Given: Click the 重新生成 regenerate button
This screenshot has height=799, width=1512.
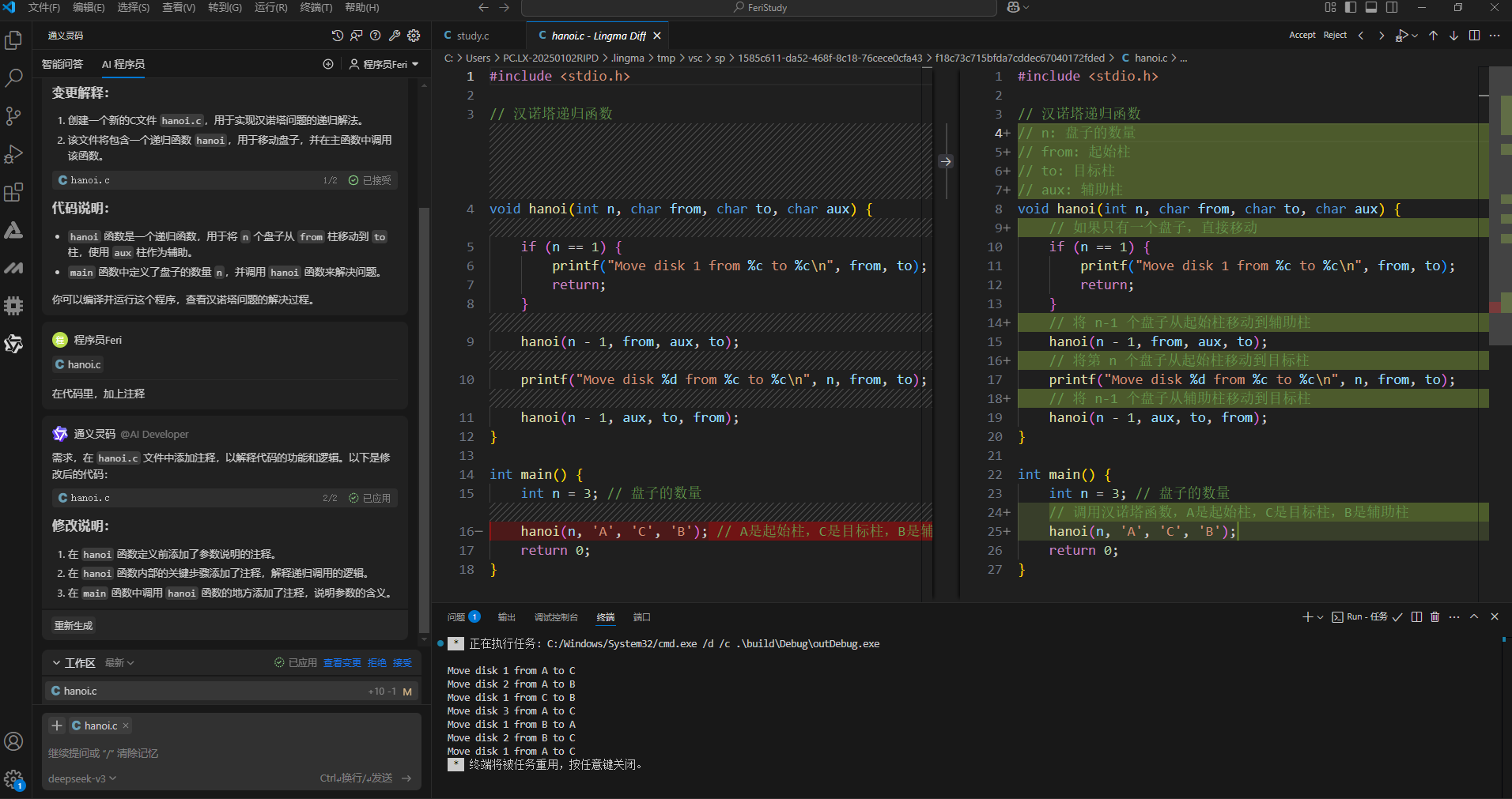Looking at the screenshot, I should click(x=74, y=625).
